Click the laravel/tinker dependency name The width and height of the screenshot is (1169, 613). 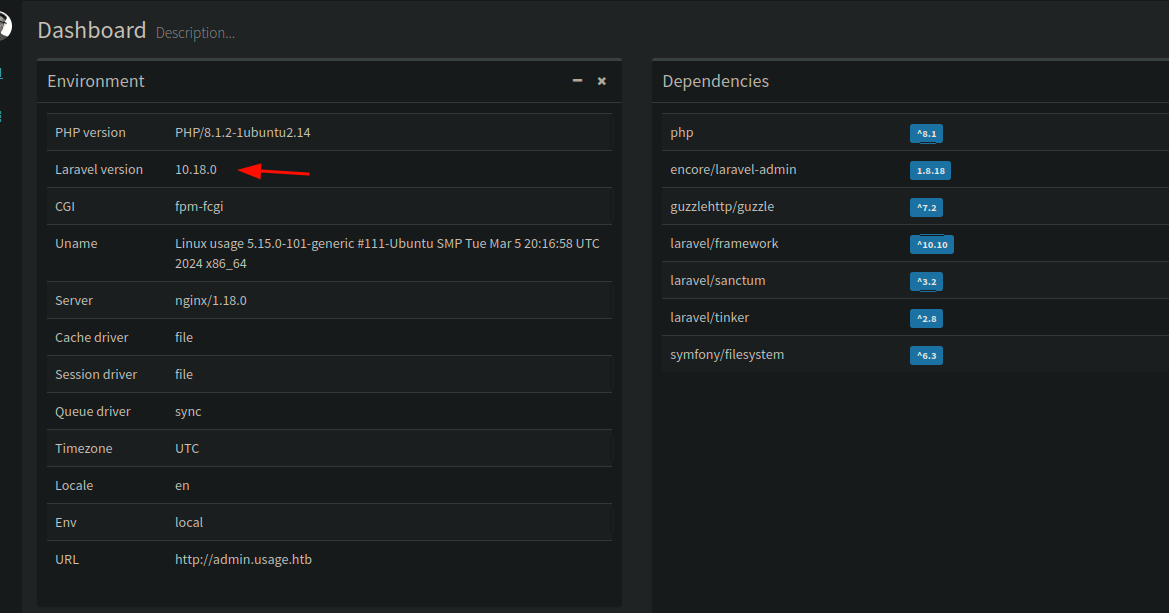710,318
